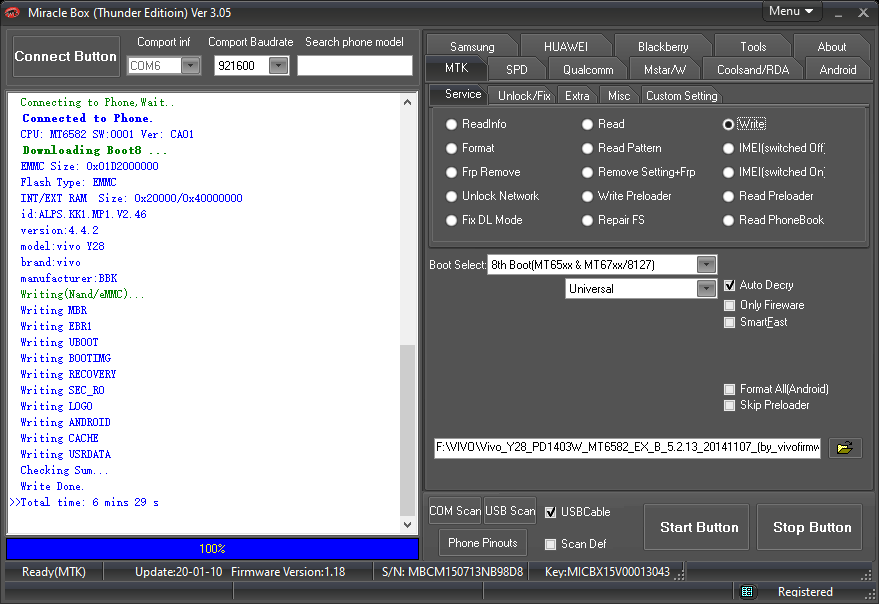Viewport: 879px width, 604px height.
Task: Minimize the Miracle Box window
Action: (838, 13)
